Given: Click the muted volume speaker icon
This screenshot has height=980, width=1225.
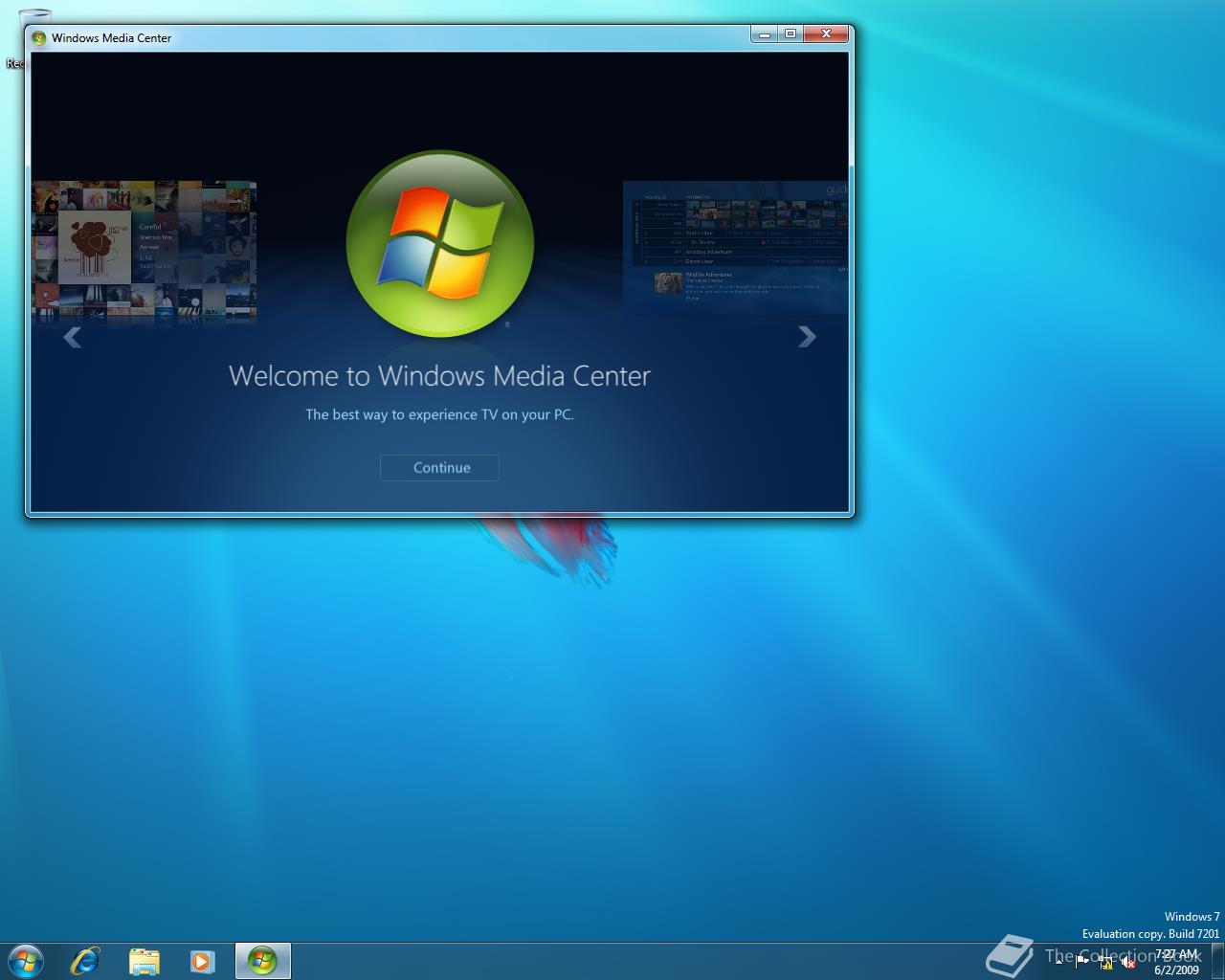Looking at the screenshot, I should [1127, 963].
